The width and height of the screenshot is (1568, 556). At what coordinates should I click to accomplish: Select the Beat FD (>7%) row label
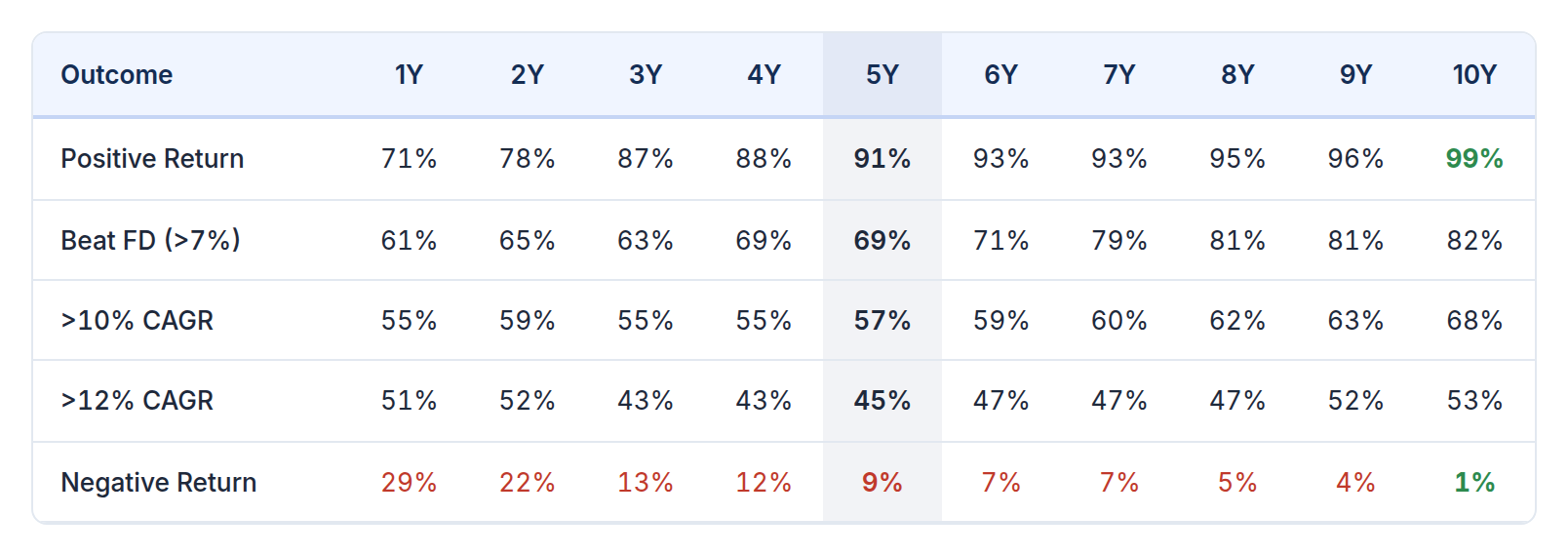click(150, 240)
